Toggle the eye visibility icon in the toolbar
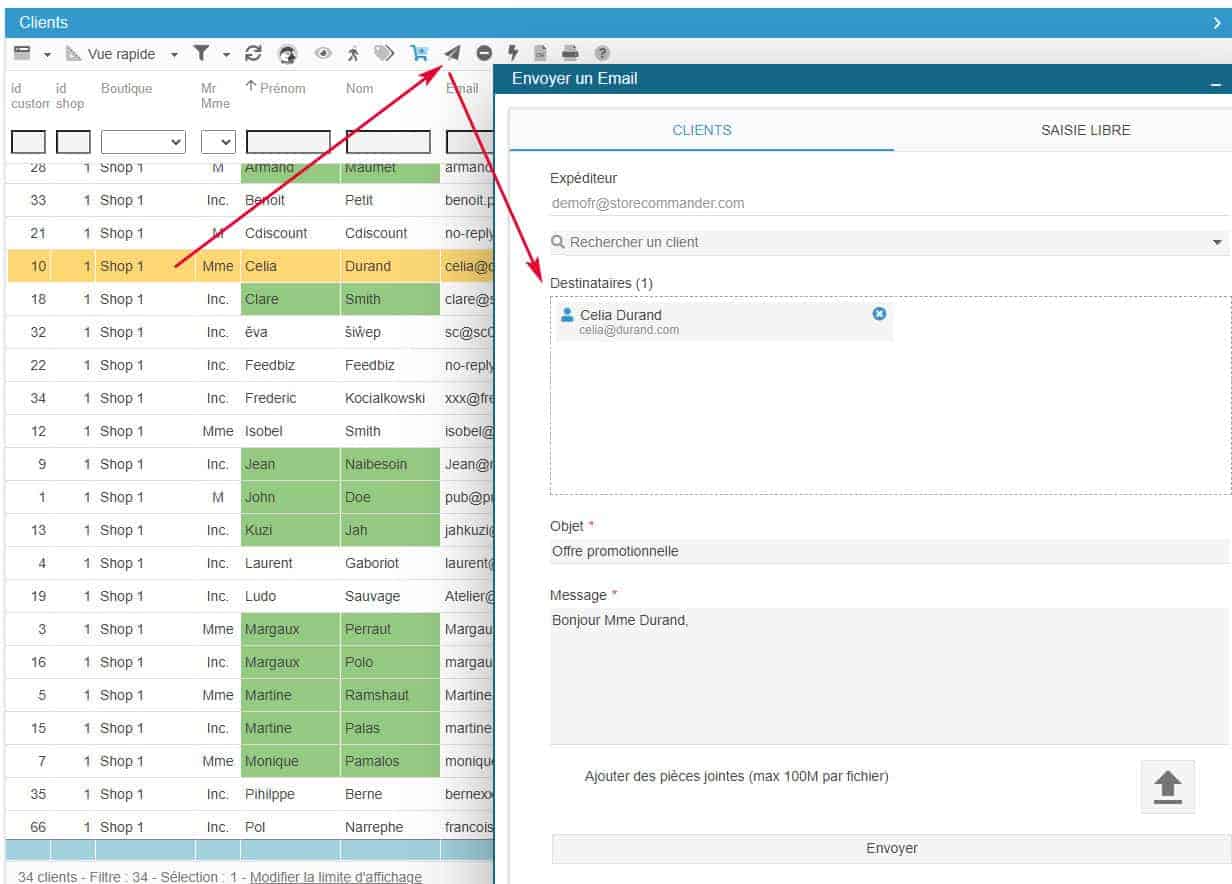 click(x=323, y=54)
